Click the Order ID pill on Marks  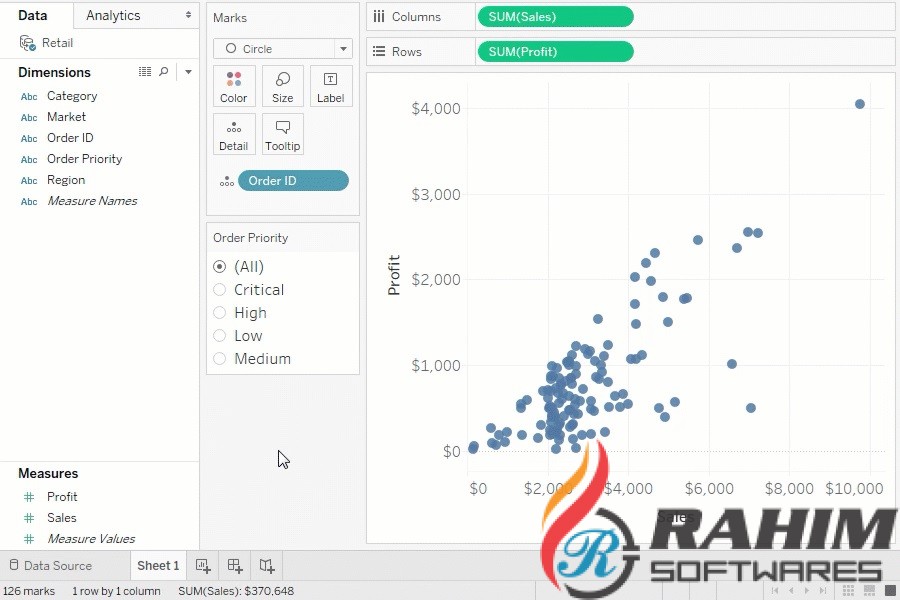293,181
